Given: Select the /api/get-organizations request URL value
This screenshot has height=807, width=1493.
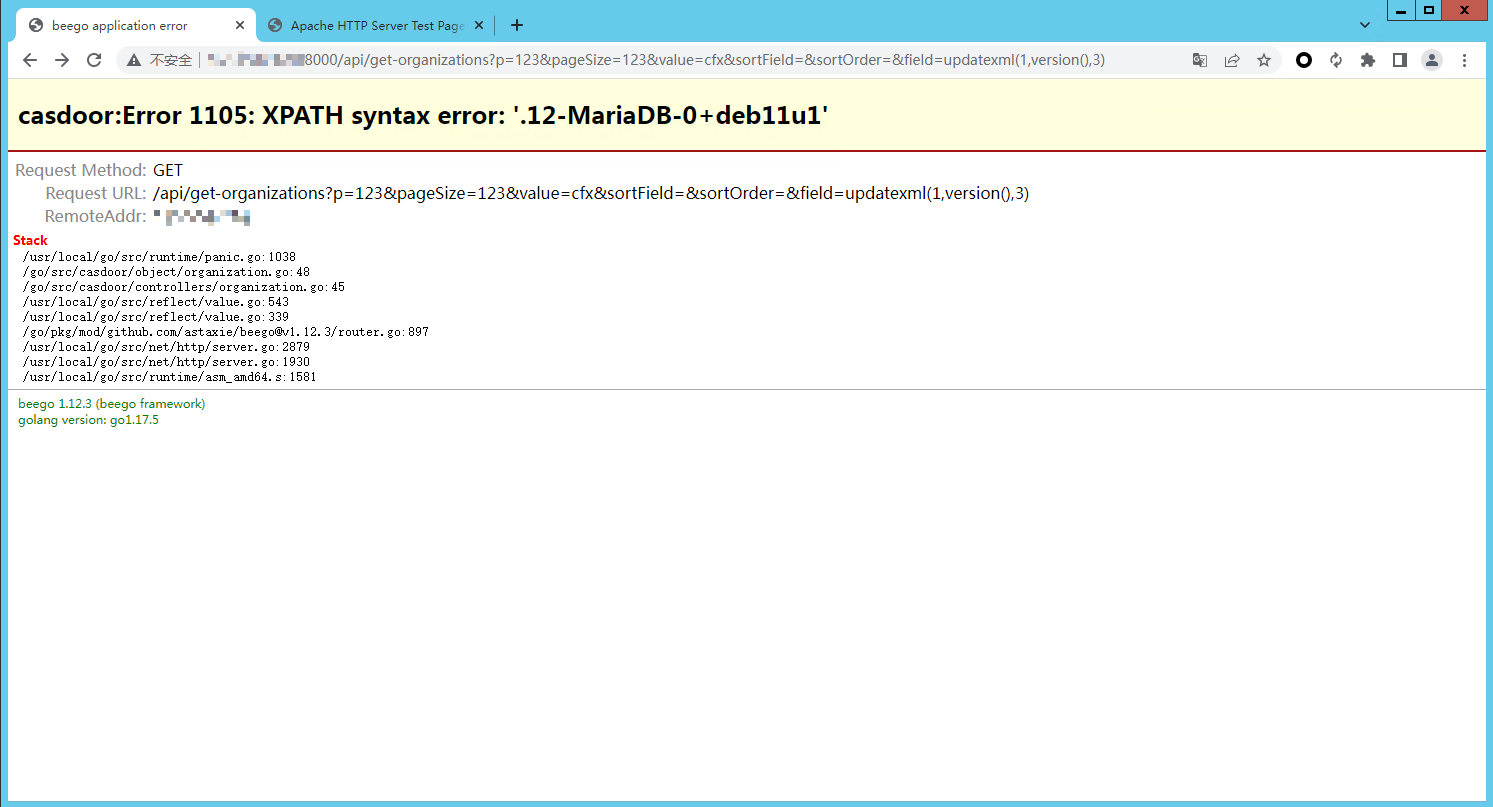Looking at the screenshot, I should coord(591,193).
